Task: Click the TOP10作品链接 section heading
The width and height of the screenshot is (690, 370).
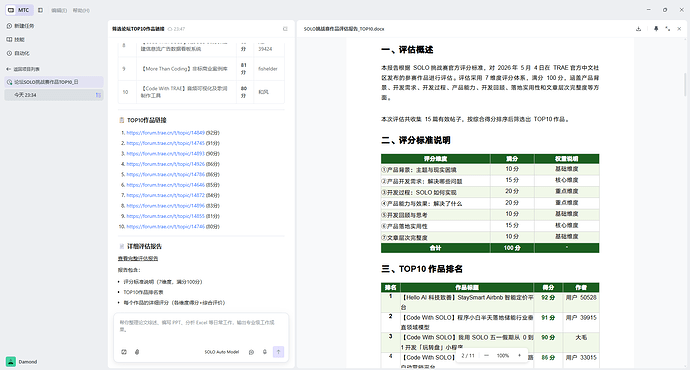Action: point(147,120)
